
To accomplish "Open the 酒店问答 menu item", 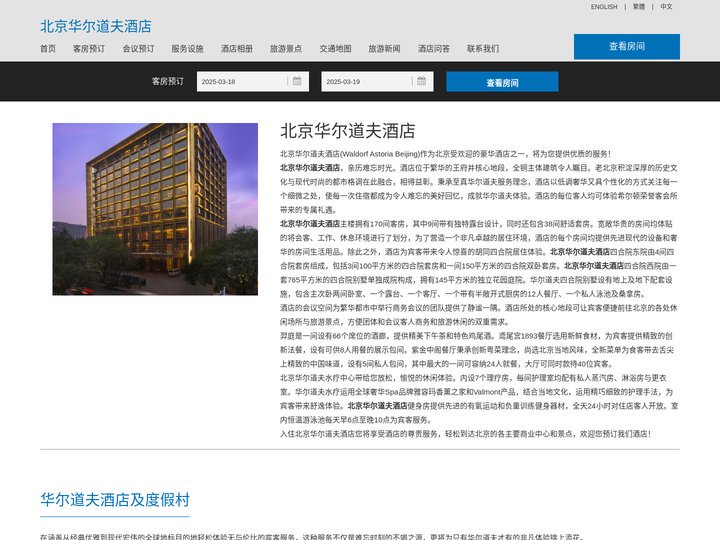I will (x=434, y=49).
